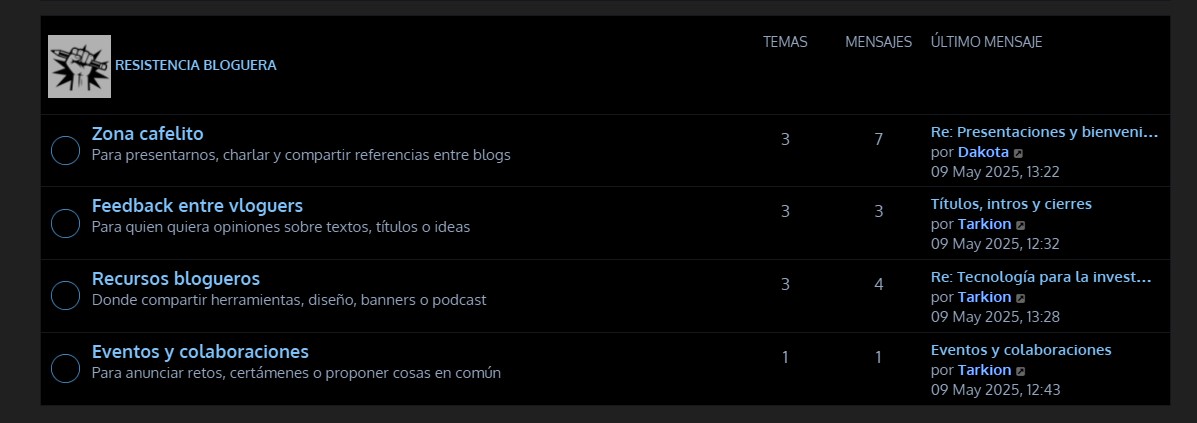Screen dimensions: 1197x423
Task: Click the Feedback entre vloguers status icon
Action: (65, 223)
